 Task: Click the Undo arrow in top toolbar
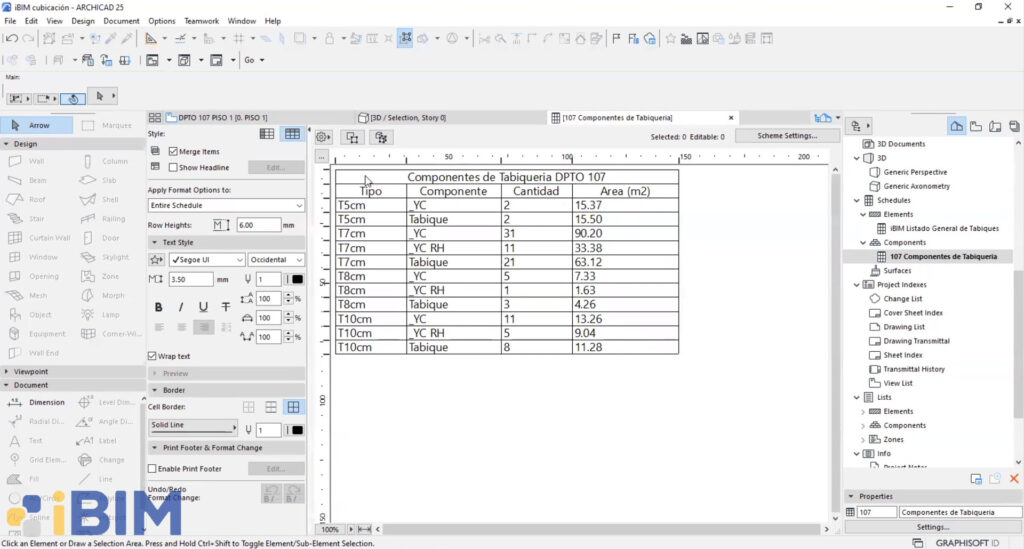tap(11, 38)
